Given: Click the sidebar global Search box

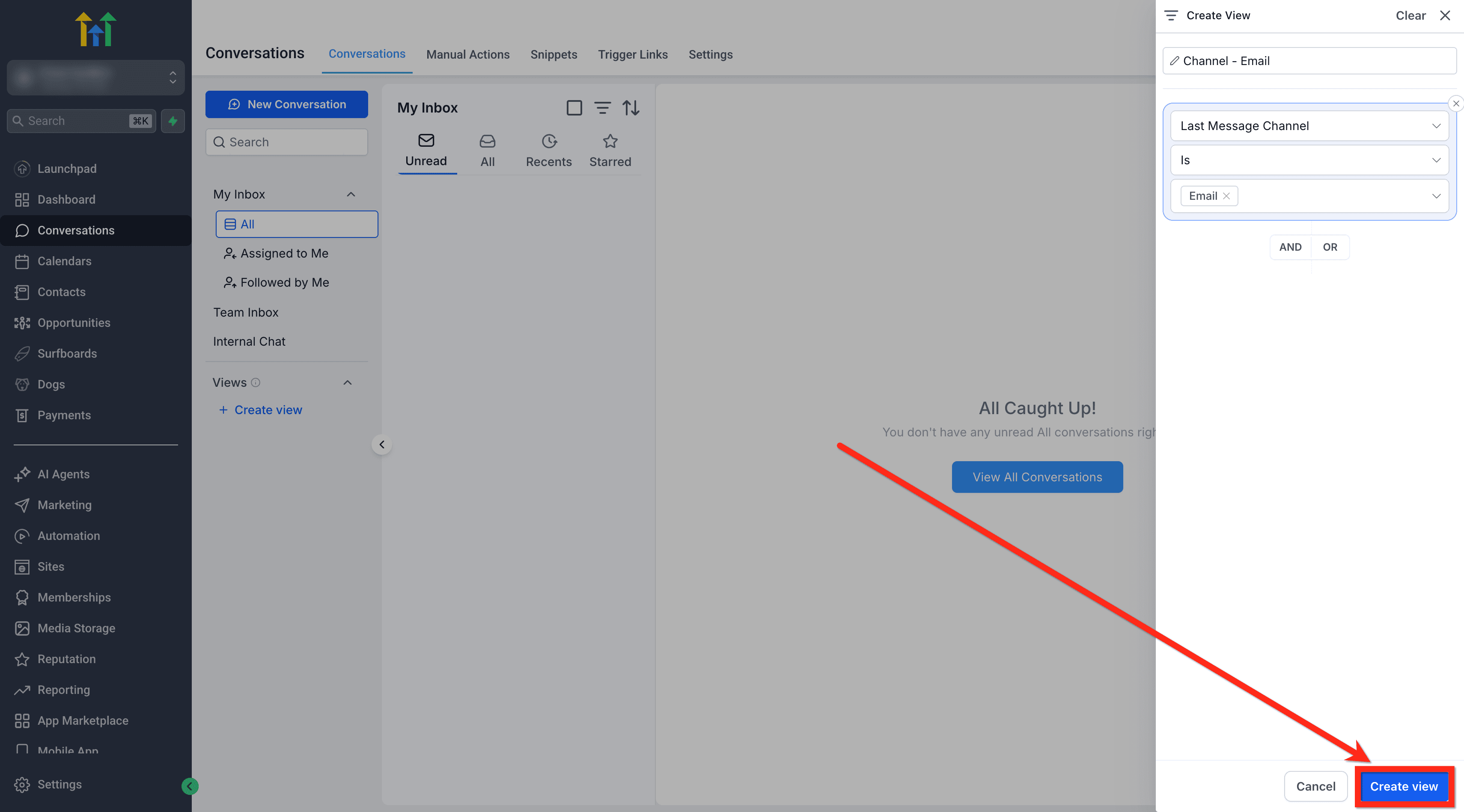Looking at the screenshot, I should [x=81, y=121].
